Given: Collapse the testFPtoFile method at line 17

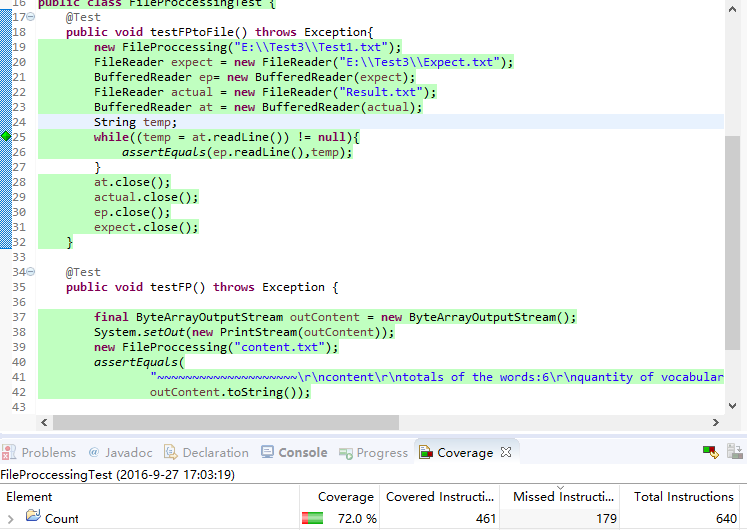Looking at the screenshot, I should [x=30, y=17].
